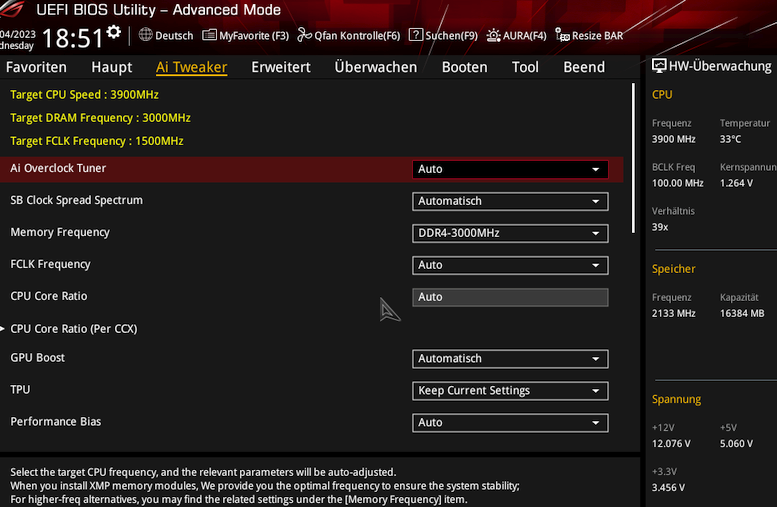Click the globe language icon
The height and width of the screenshot is (507, 777).
(146, 35)
